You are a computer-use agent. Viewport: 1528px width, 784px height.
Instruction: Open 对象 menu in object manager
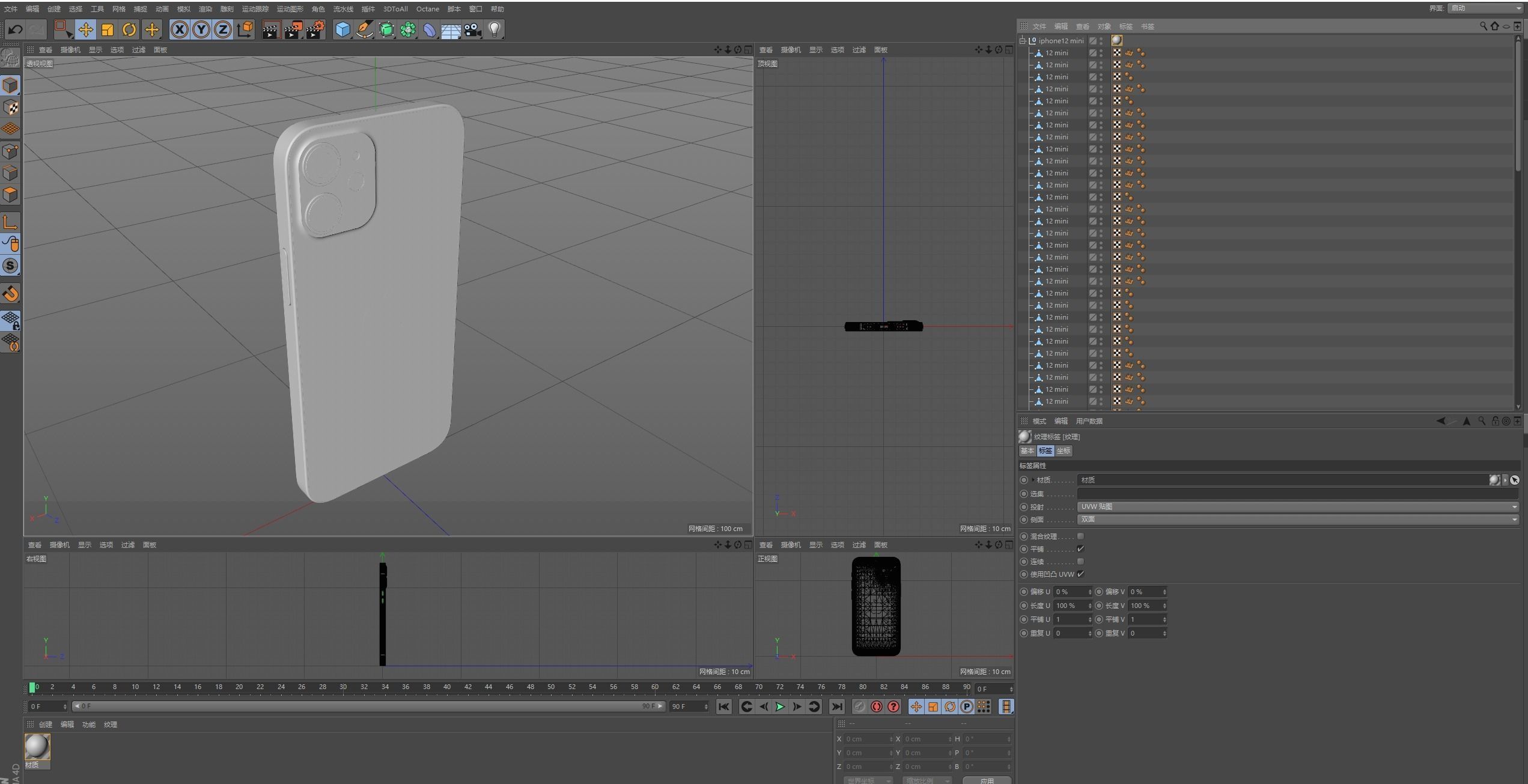(x=1104, y=26)
